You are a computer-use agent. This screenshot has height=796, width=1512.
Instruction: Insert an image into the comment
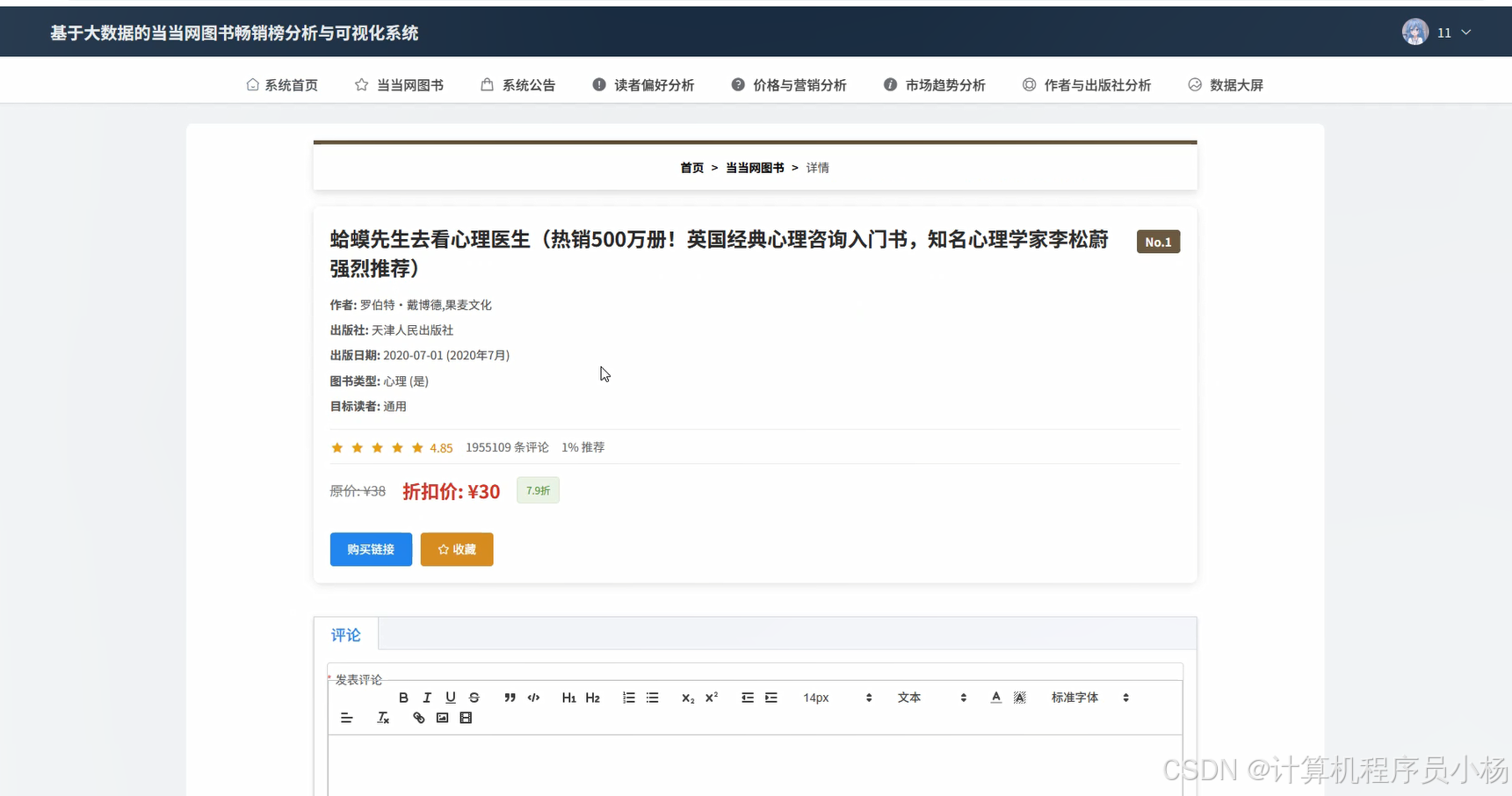coord(443,718)
